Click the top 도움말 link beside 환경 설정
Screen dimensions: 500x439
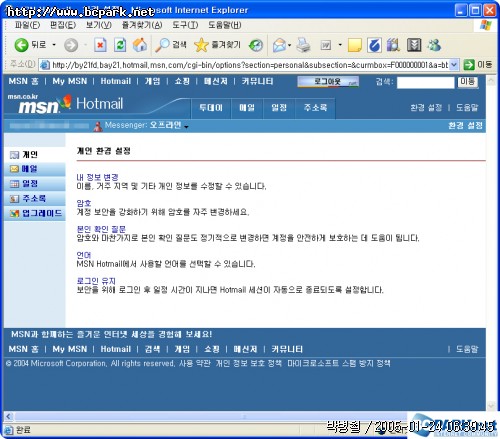click(467, 108)
